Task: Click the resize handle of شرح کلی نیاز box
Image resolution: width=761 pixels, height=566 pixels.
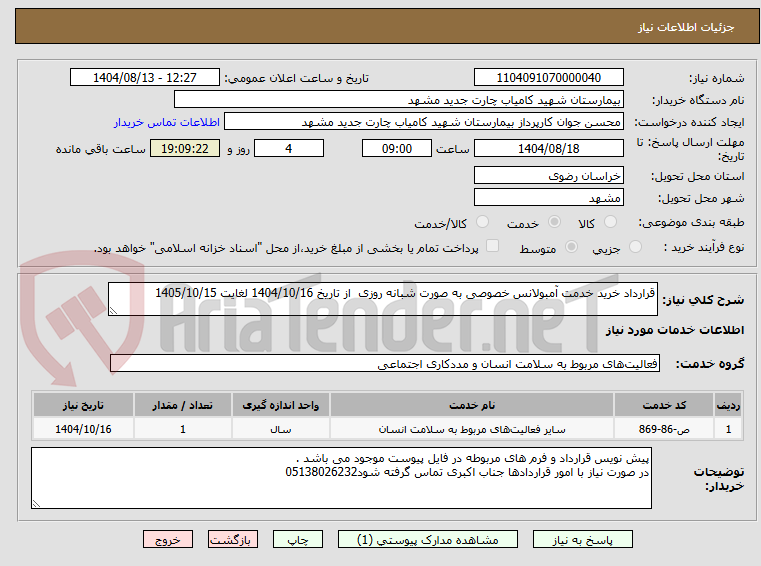Action: coord(113,311)
